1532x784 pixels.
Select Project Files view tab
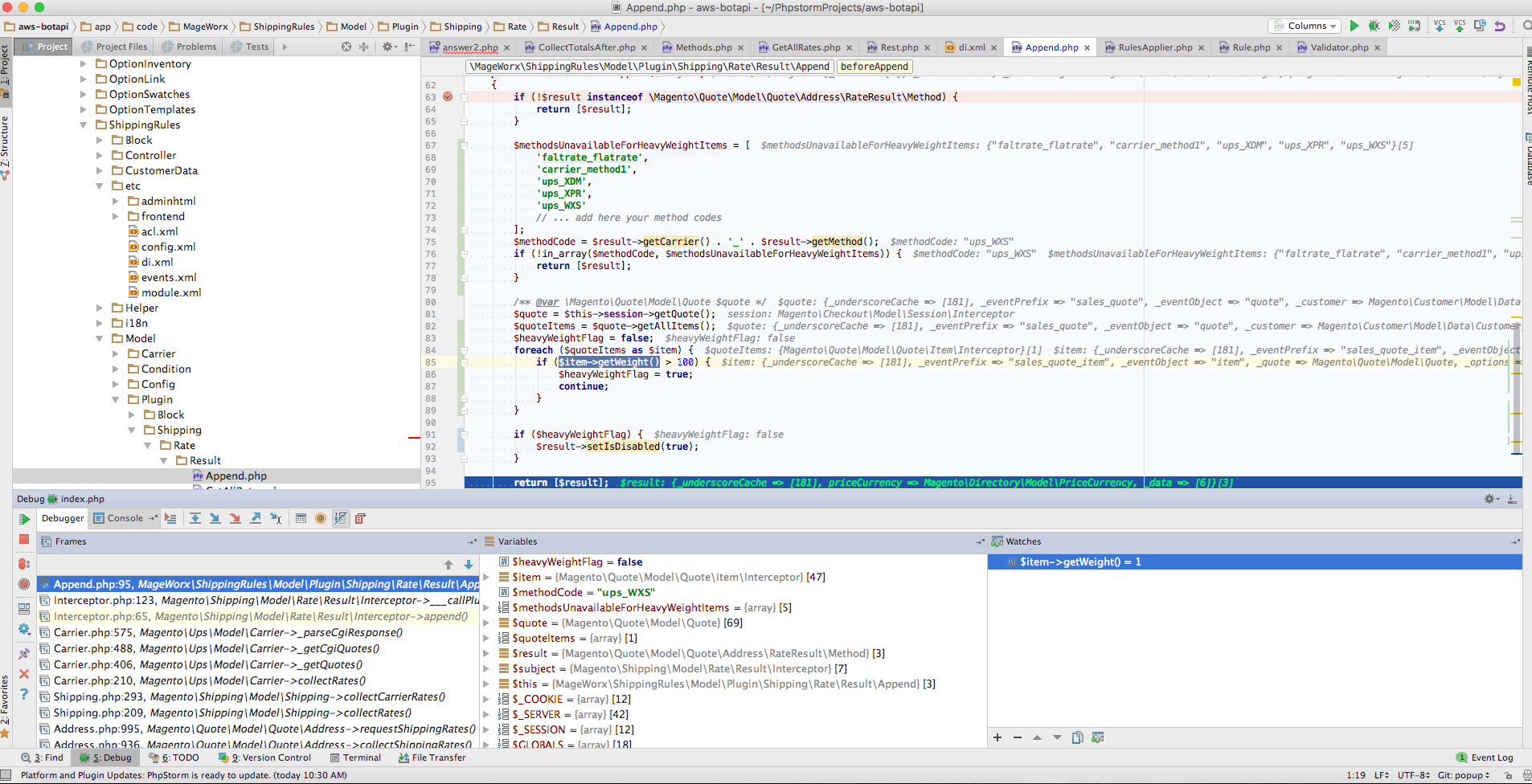click(x=114, y=47)
